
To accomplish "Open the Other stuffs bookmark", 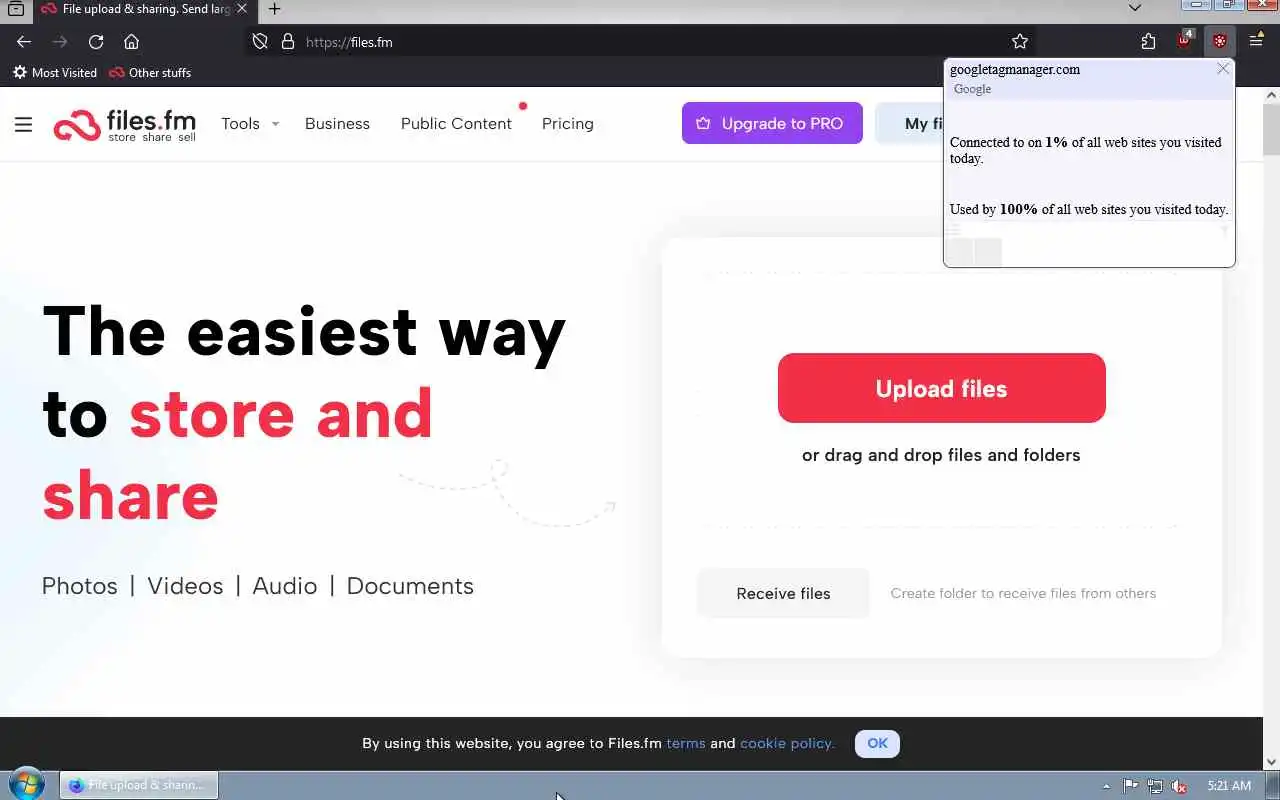I will pos(150,73).
